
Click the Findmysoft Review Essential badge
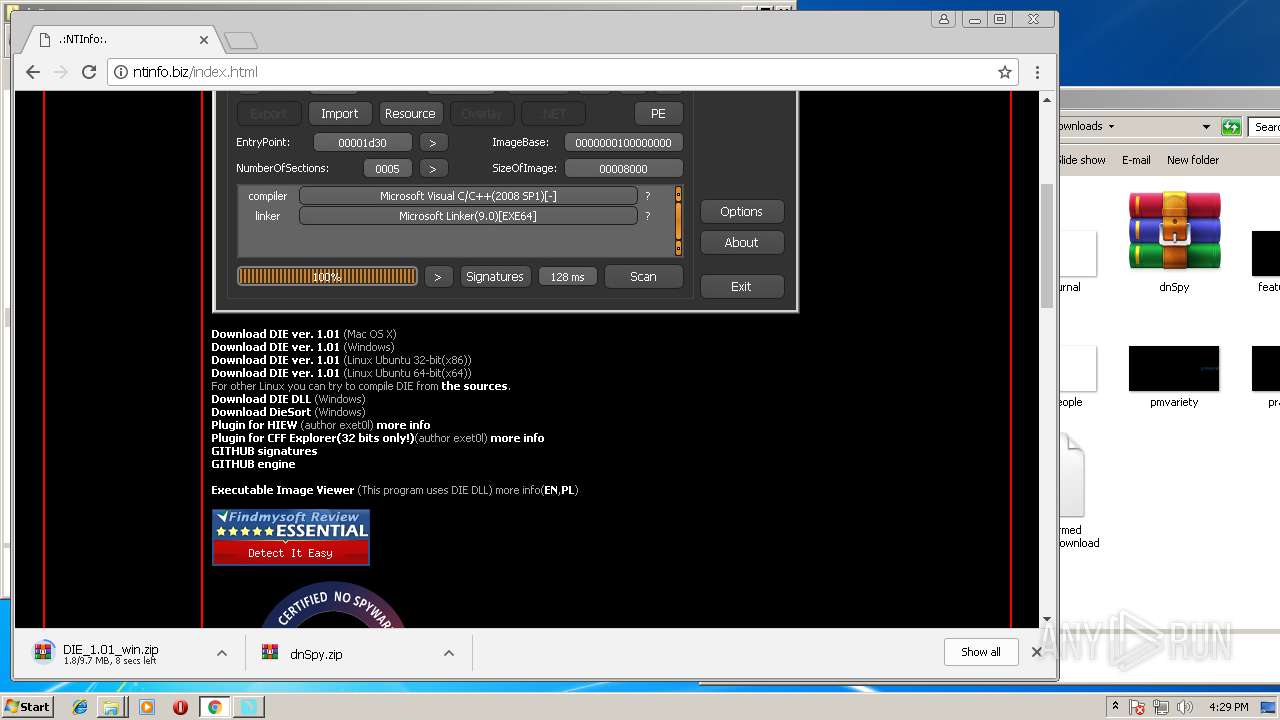pyautogui.click(x=291, y=537)
